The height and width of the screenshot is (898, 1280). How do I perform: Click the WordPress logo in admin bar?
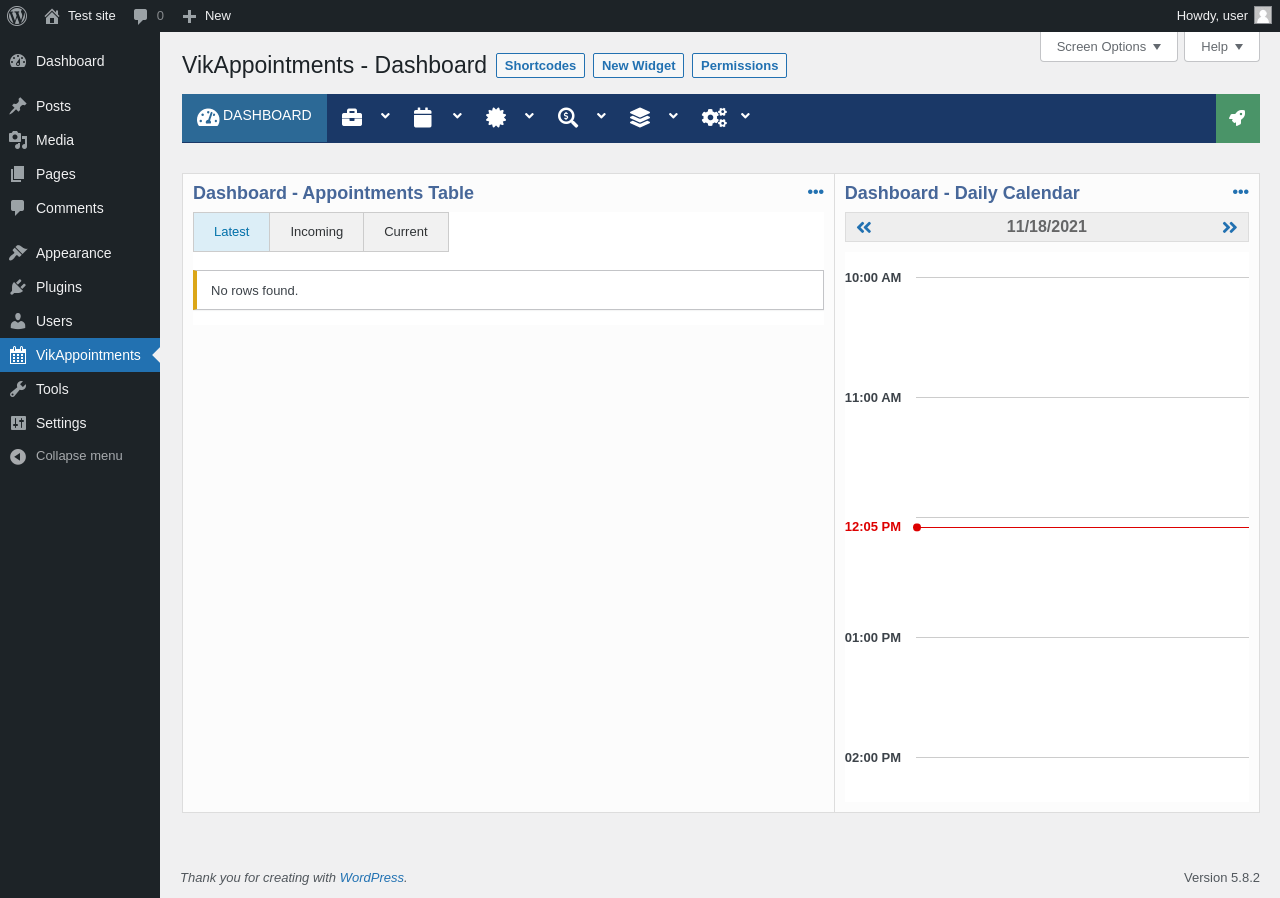[17, 16]
